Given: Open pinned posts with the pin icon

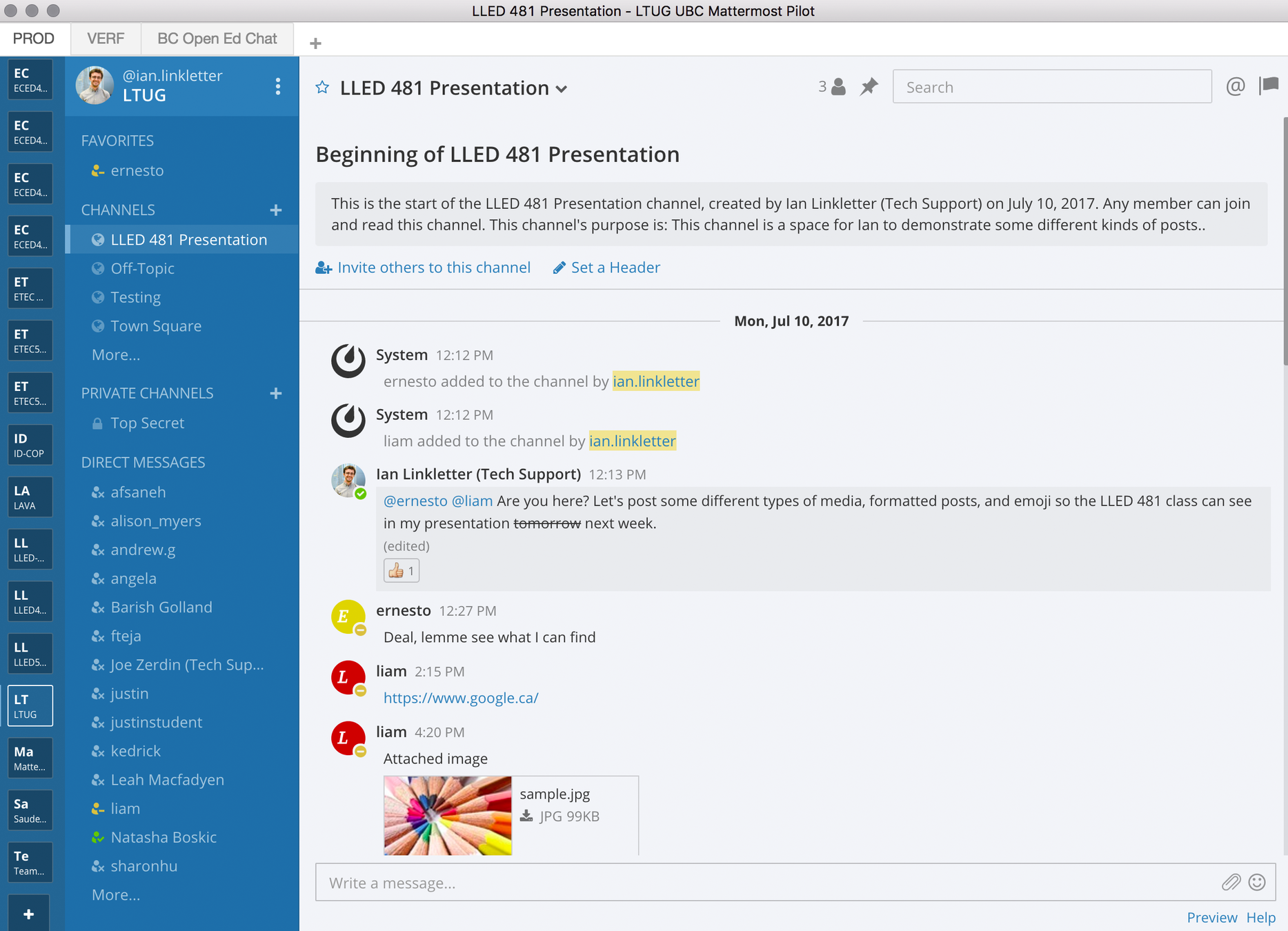Looking at the screenshot, I should tap(869, 87).
